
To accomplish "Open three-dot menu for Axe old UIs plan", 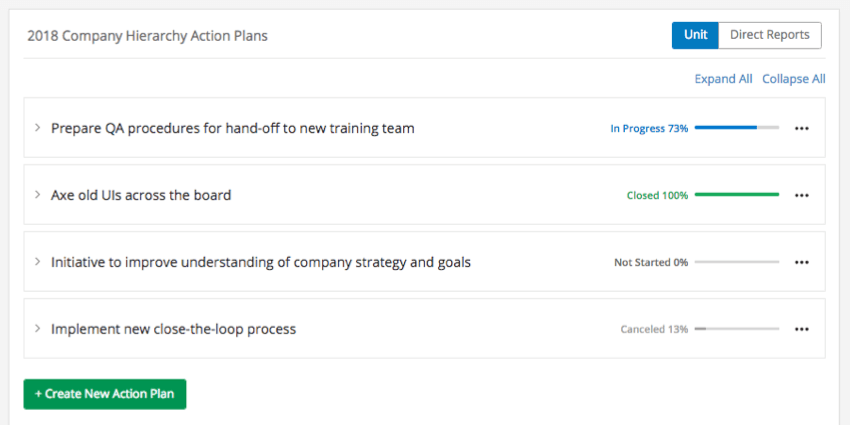I will tap(801, 195).
